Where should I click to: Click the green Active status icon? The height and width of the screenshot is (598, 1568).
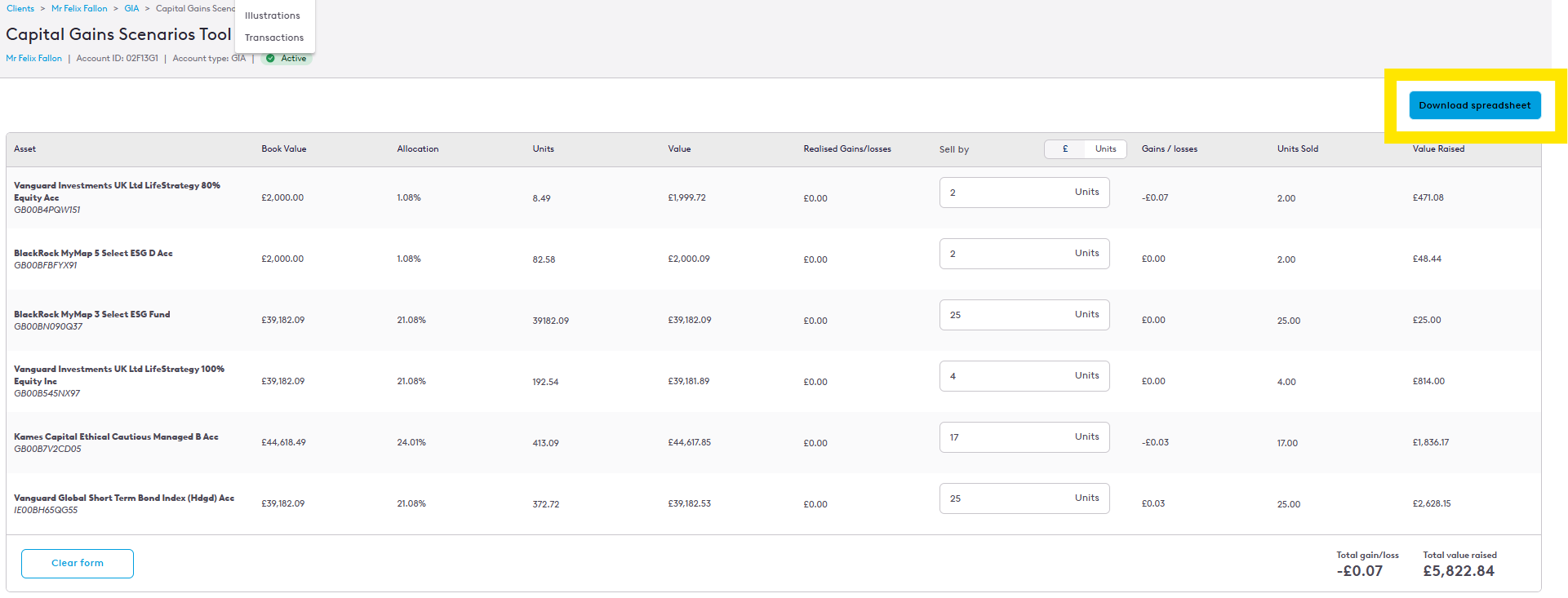[271, 58]
